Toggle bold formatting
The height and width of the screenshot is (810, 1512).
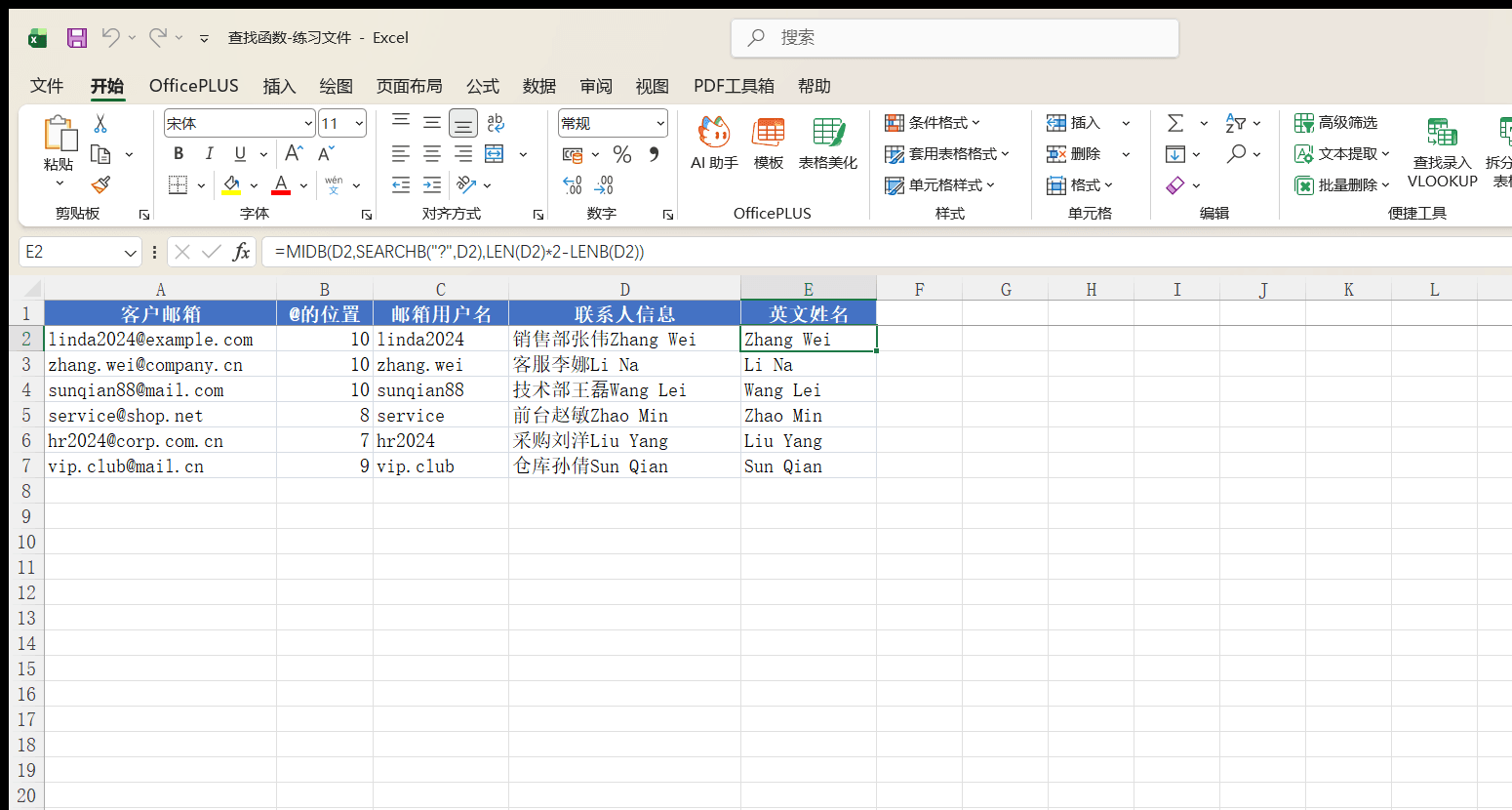pyautogui.click(x=179, y=154)
